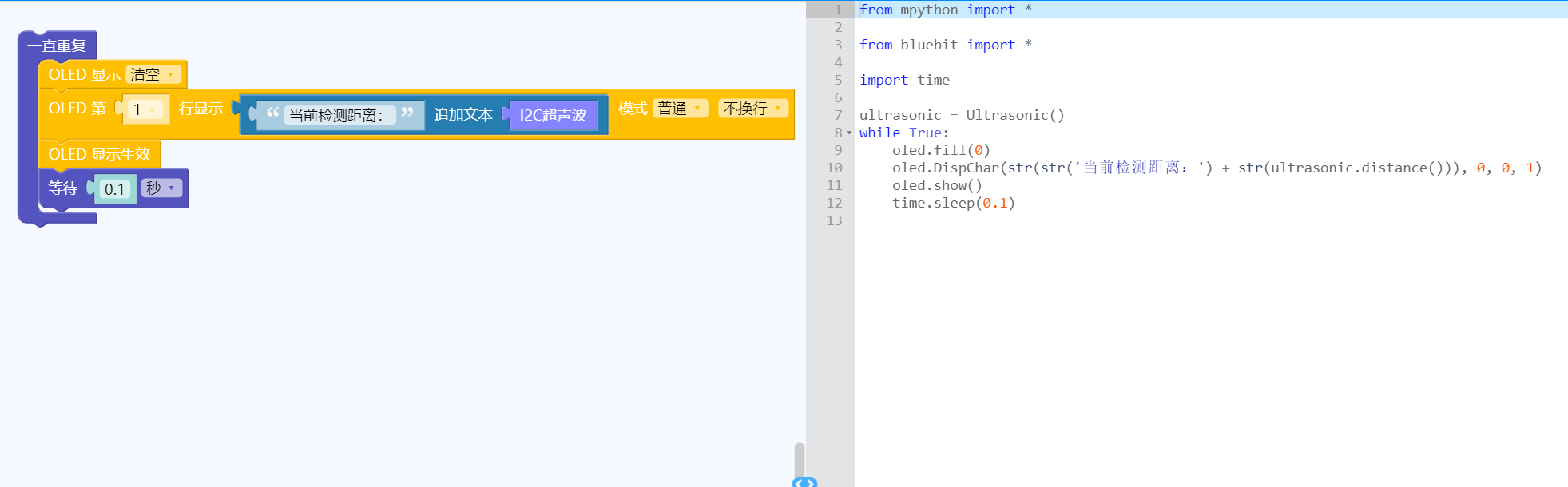Click the closing quote mark icon on text block
The width and height of the screenshot is (1568, 487).
(407, 113)
